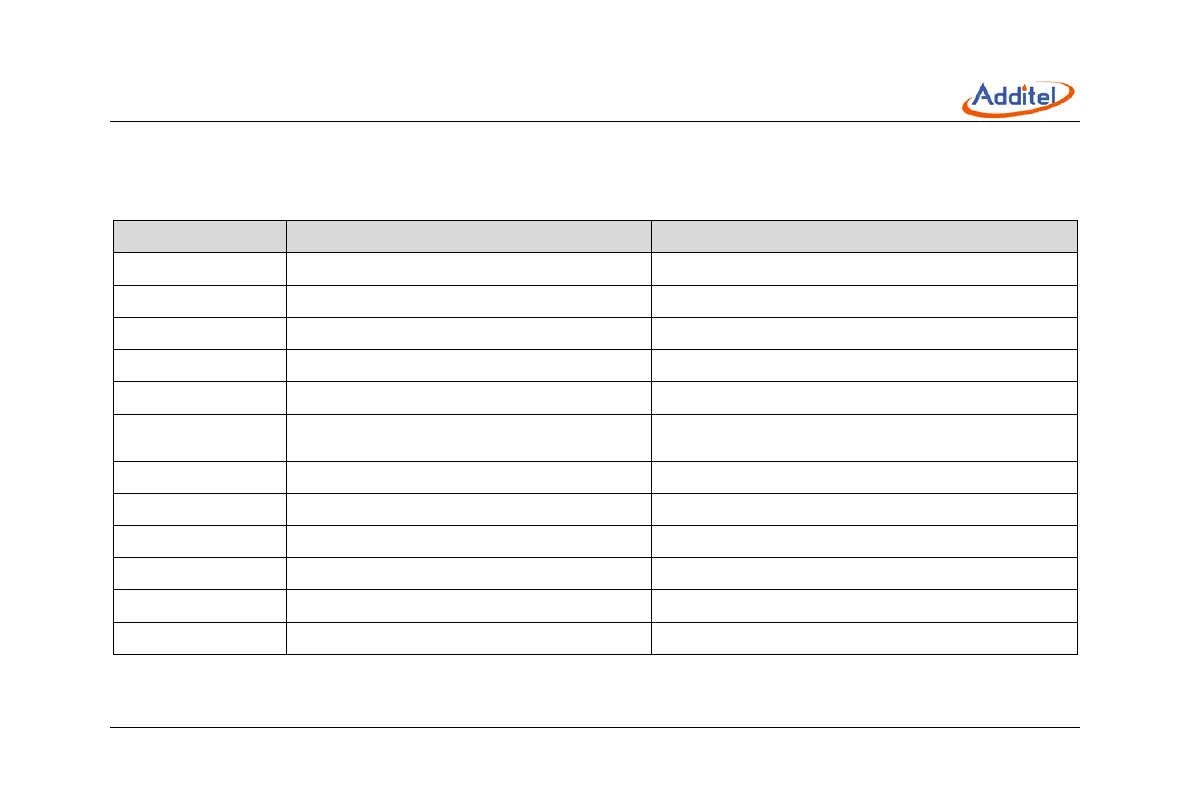Click the taller row's middle column cell
1191x794 pixels.
coord(468,437)
